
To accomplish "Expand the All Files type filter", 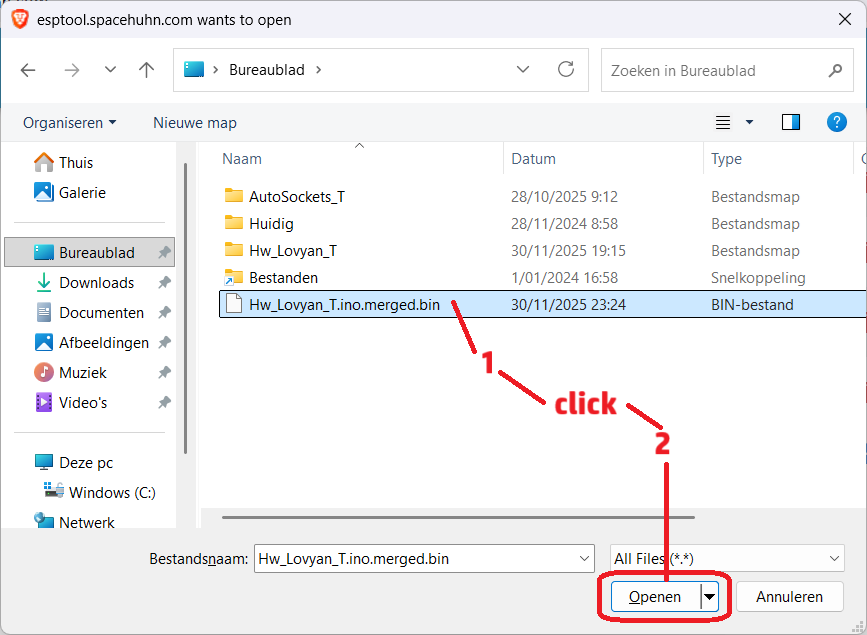I will click(834, 559).
